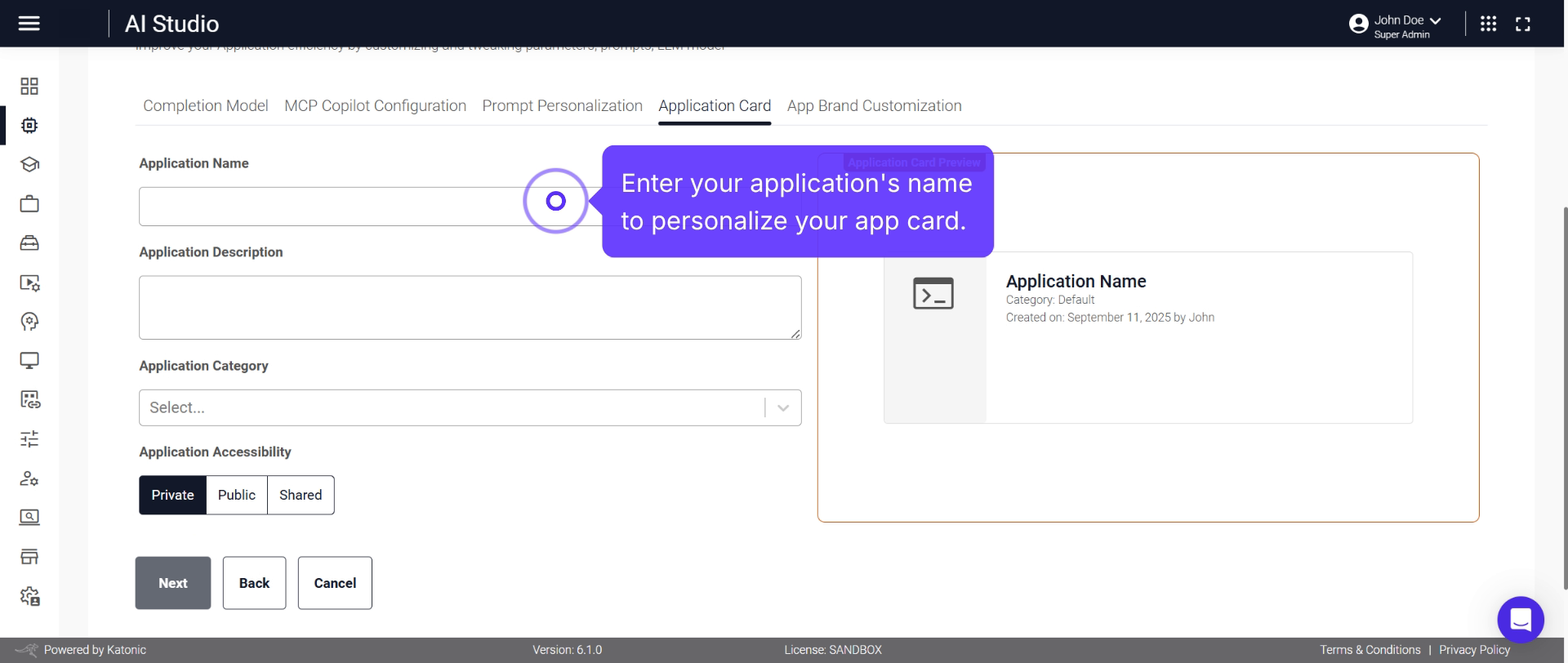Click the Back button
The image size is (1568, 663).
click(x=254, y=583)
